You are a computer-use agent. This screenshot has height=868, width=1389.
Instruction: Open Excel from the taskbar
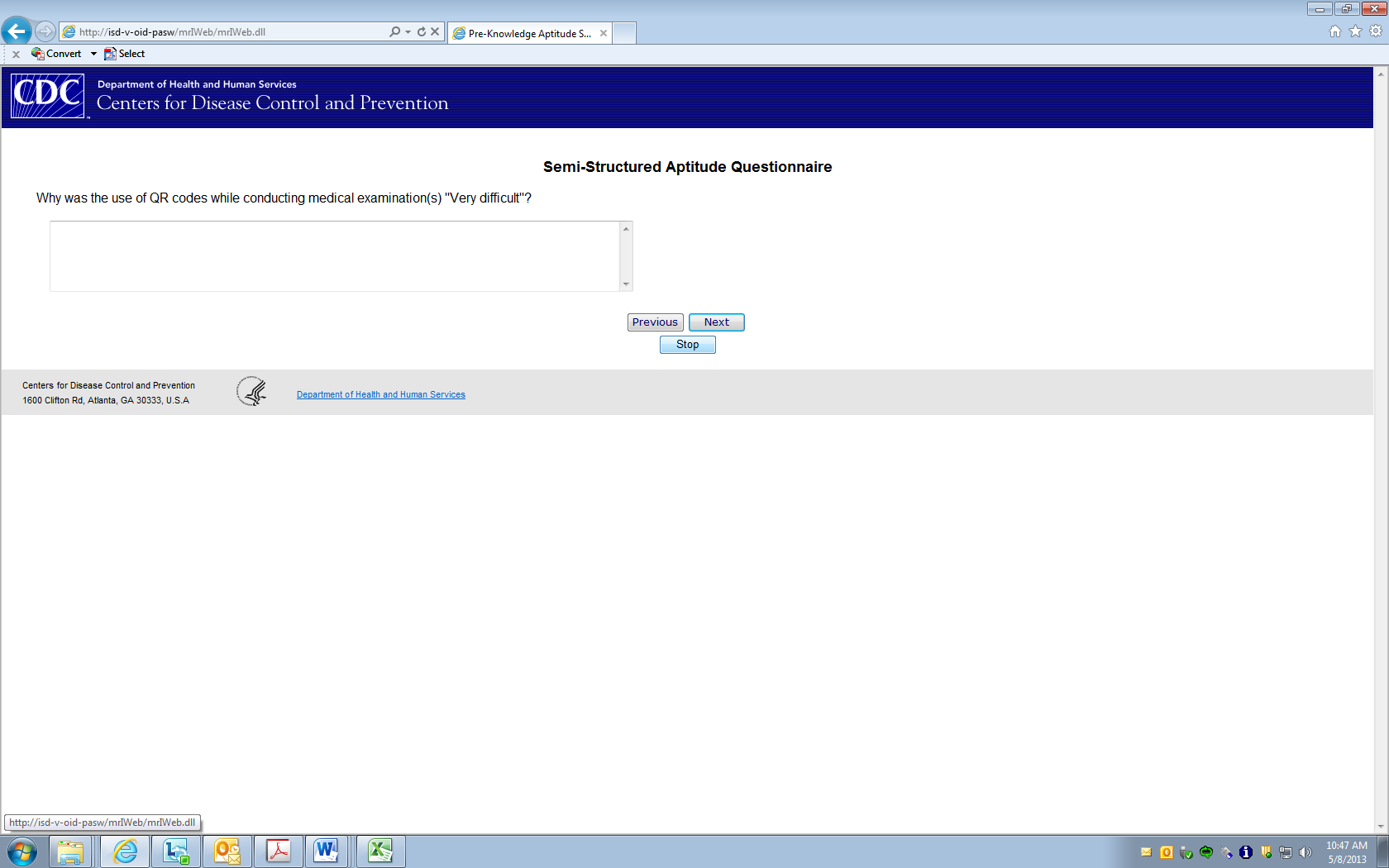[380, 851]
